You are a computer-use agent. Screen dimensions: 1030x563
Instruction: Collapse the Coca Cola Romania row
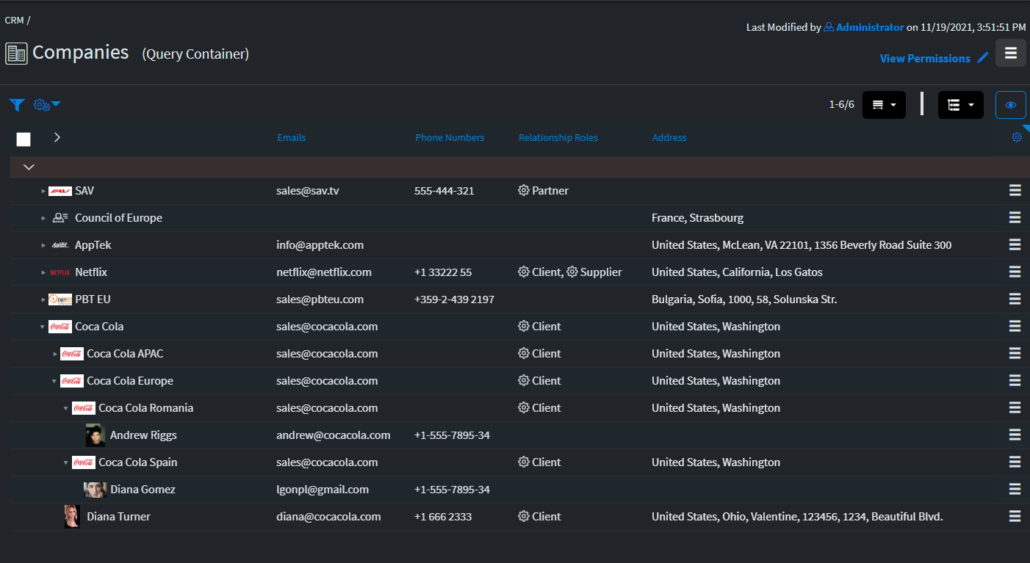click(x=66, y=408)
